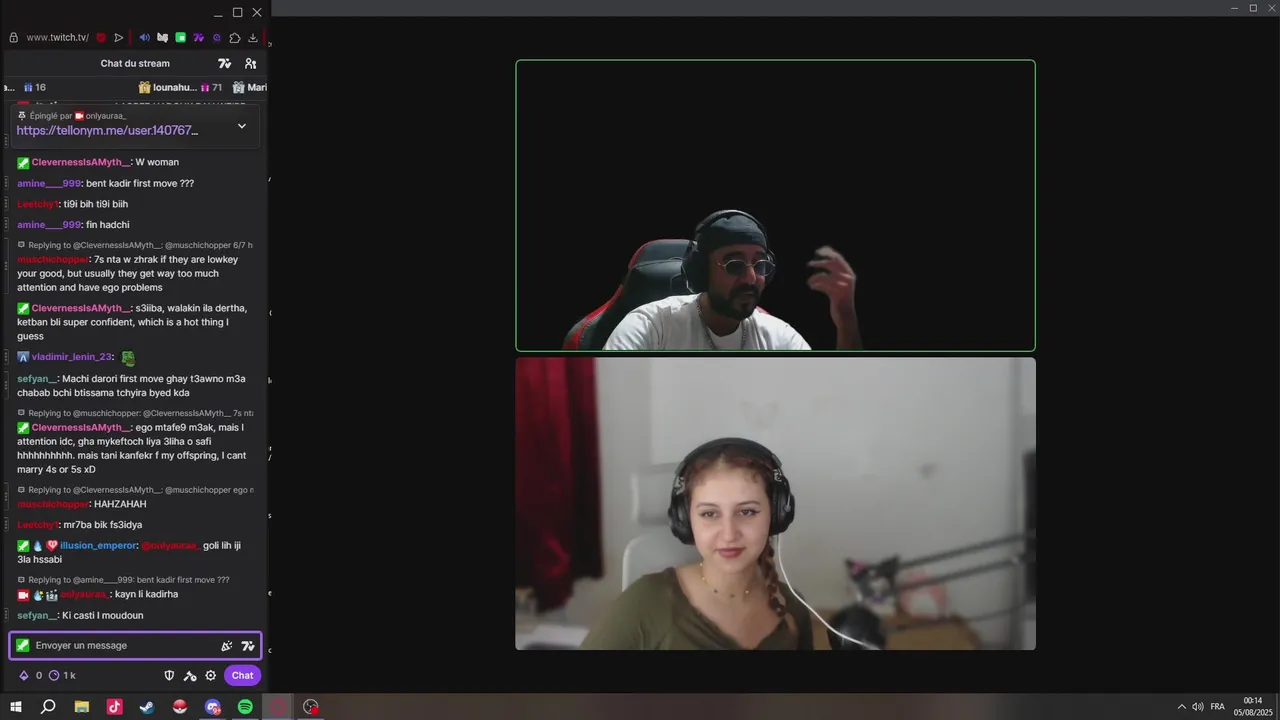Open the green square extension icon
The width and height of the screenshot is (1280, 720).
pyautogui.click(x=180, y=38)
